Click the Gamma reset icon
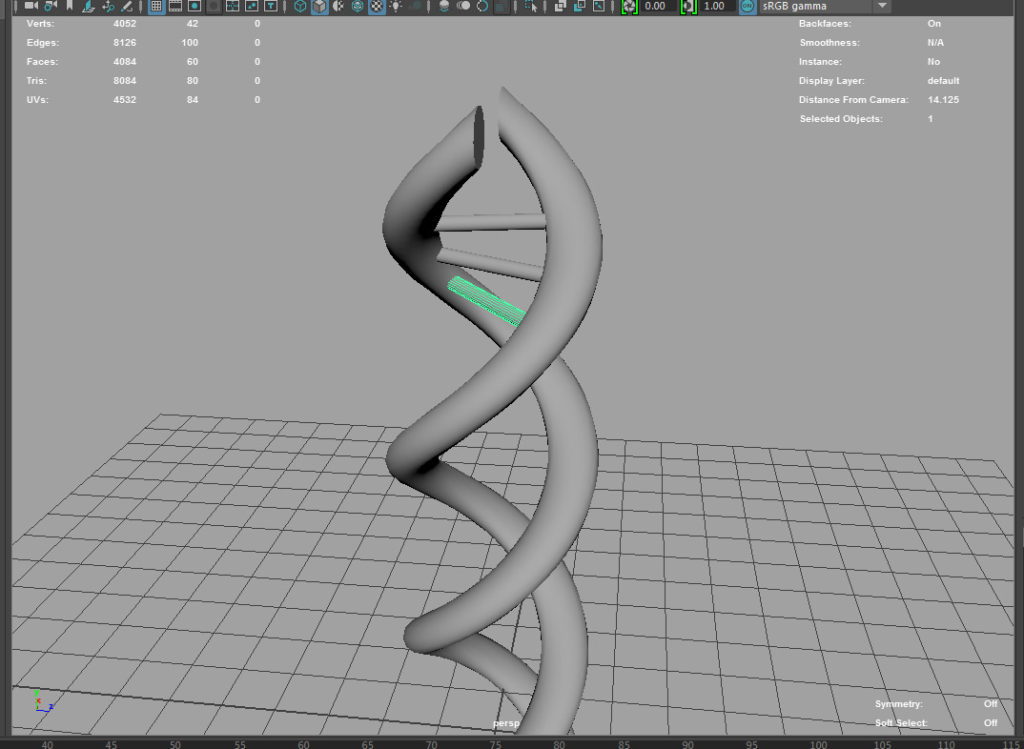 coord(688,6)
